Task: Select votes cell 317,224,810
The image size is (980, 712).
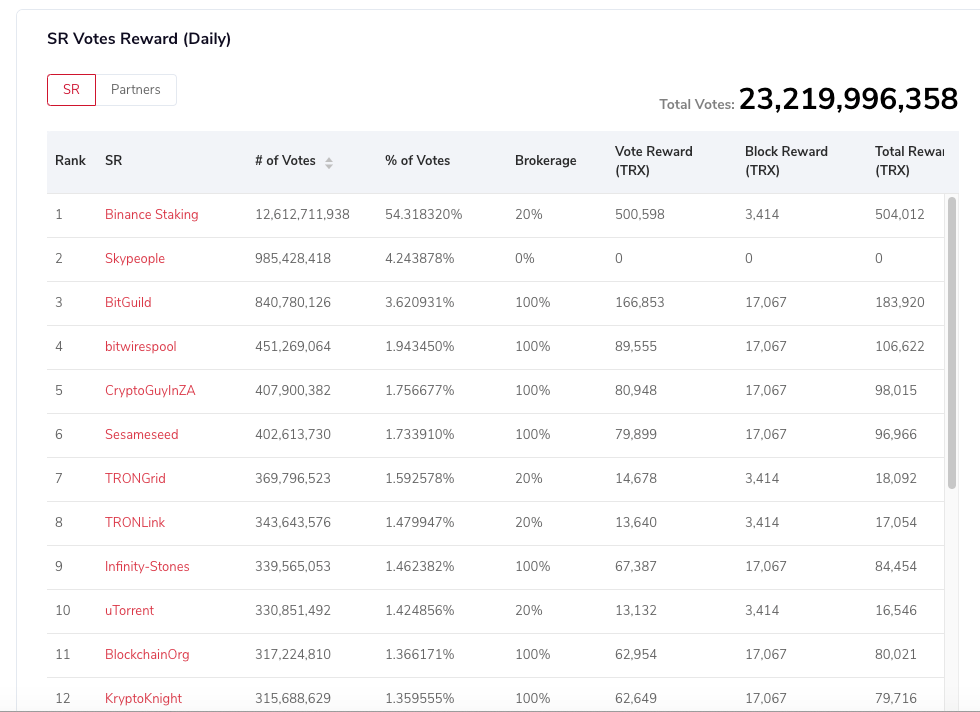Action: 292,654
